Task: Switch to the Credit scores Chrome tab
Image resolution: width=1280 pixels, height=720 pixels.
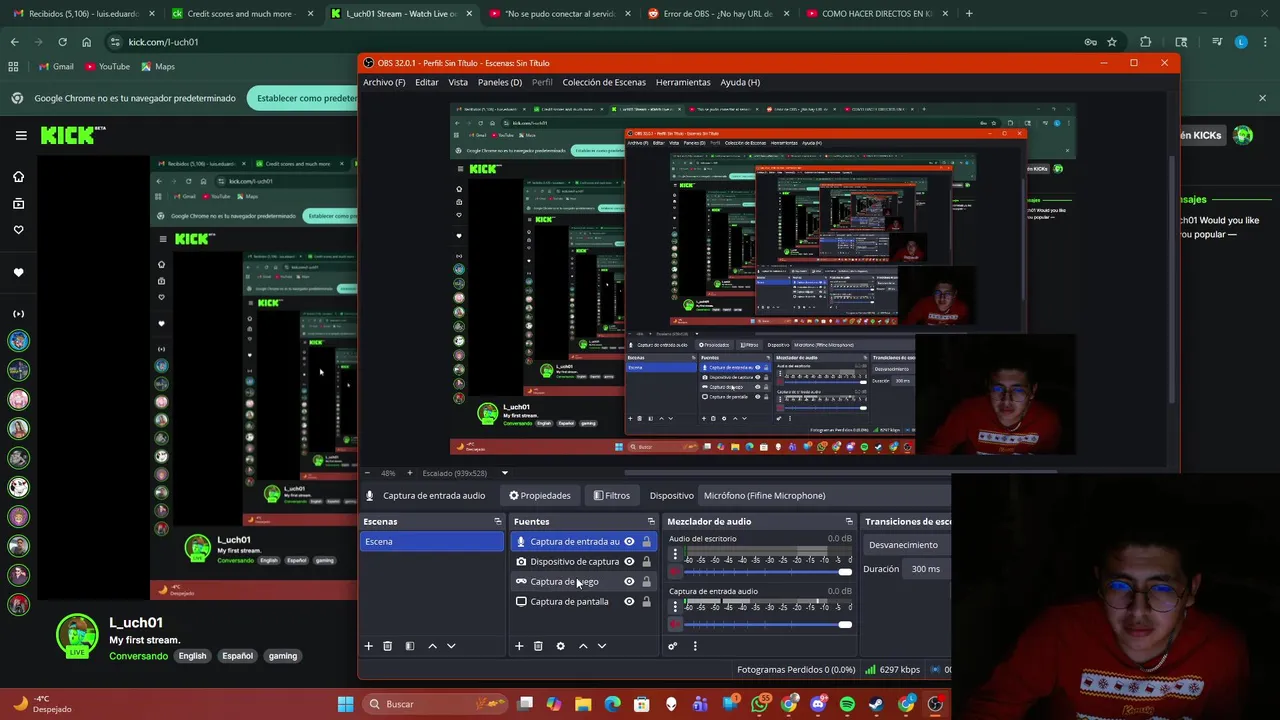Action: pos(240,14)
